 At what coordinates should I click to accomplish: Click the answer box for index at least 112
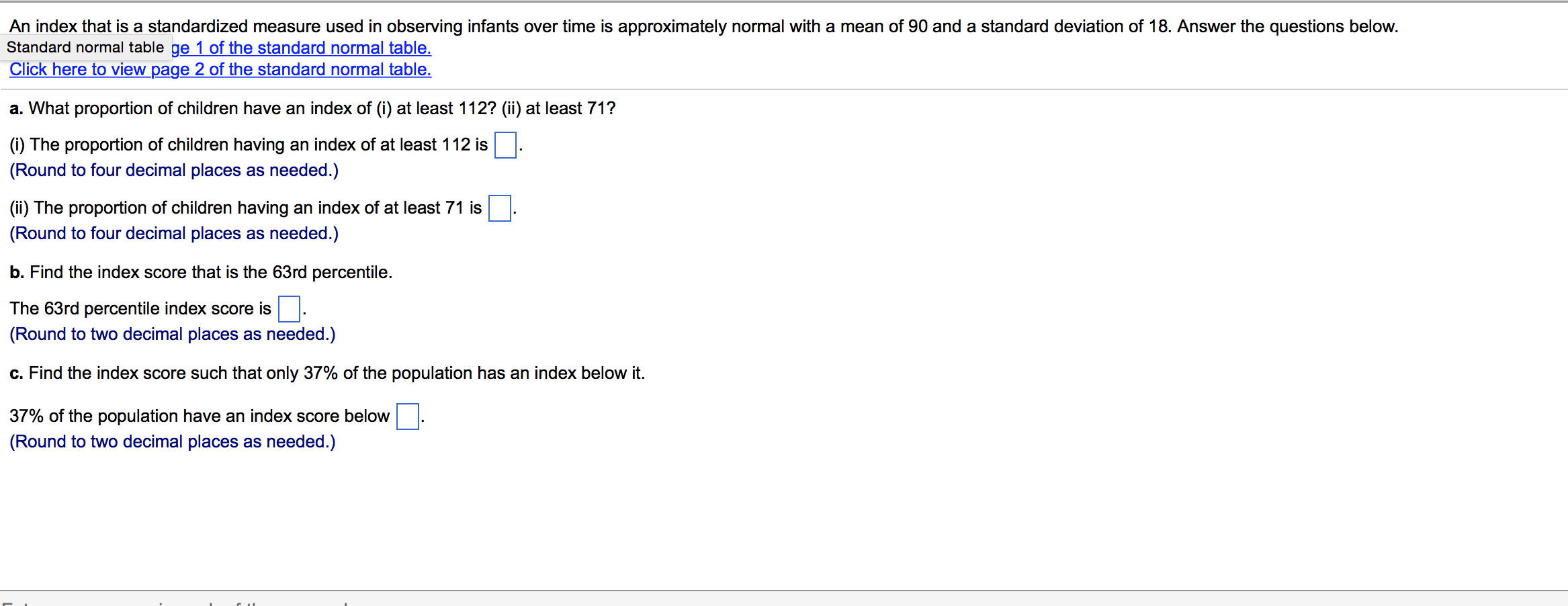pos(505,145)
